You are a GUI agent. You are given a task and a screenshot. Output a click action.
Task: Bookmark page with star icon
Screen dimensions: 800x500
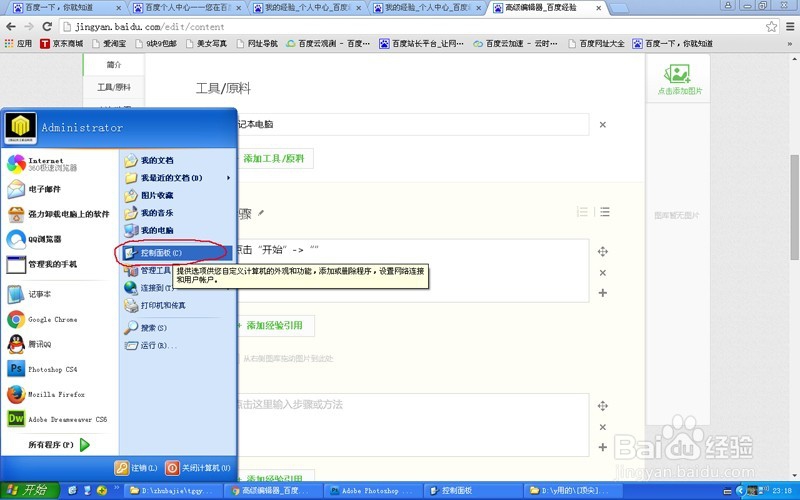point(771,27)
